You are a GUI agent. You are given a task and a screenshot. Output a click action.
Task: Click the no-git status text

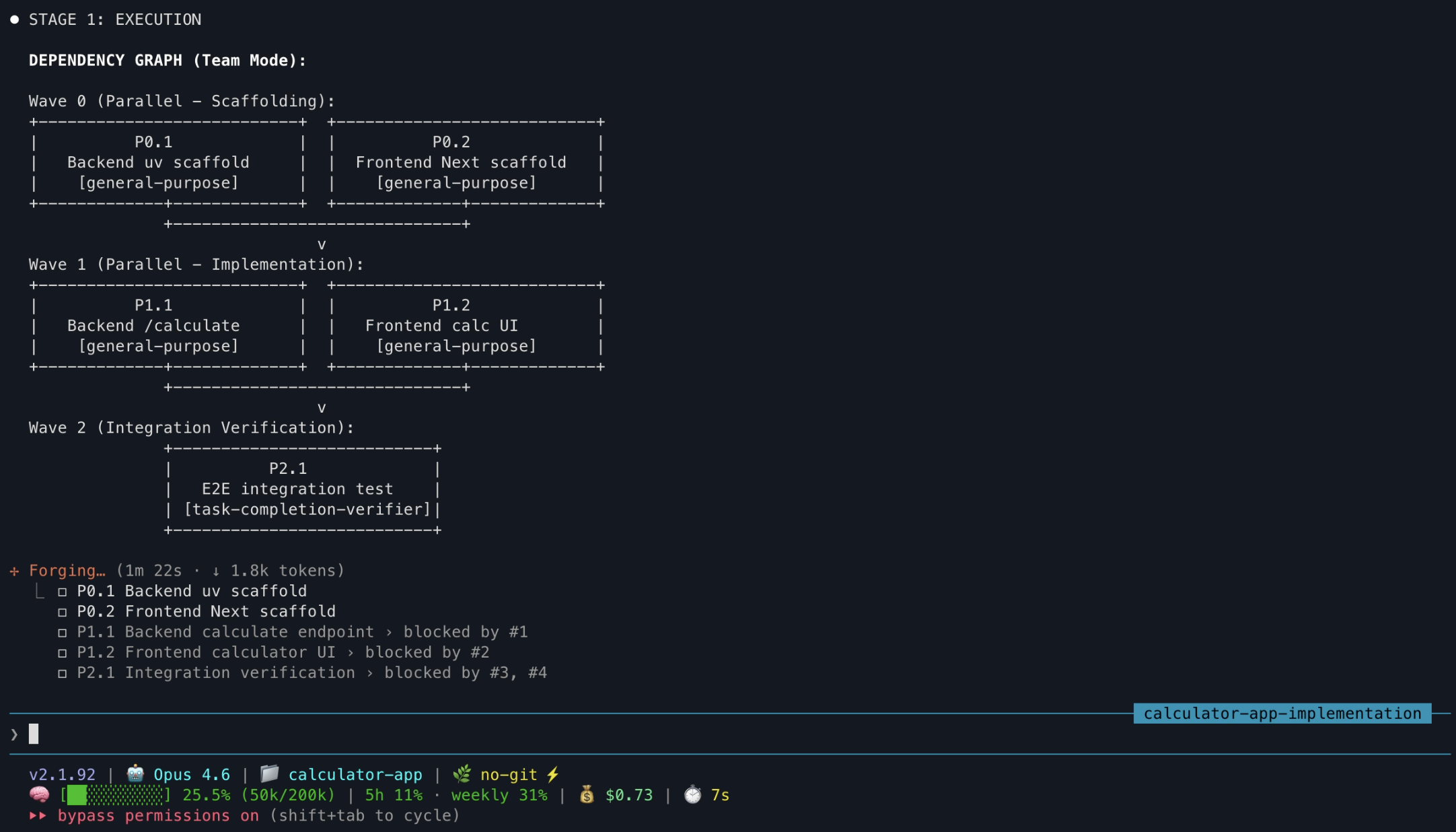(509, 775)
